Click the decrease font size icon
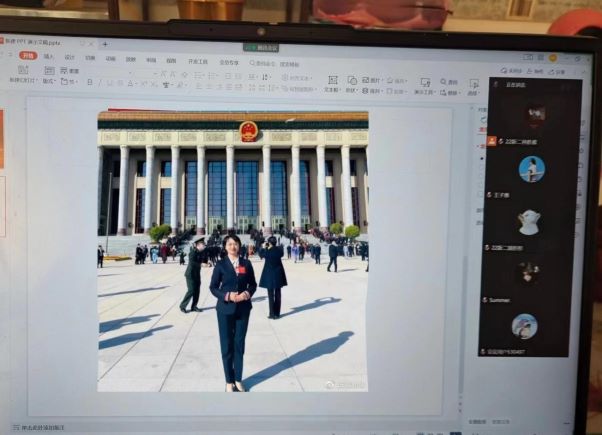Image resolution: width=602 pixels, height=435 pixels. (x=173, y=75)
